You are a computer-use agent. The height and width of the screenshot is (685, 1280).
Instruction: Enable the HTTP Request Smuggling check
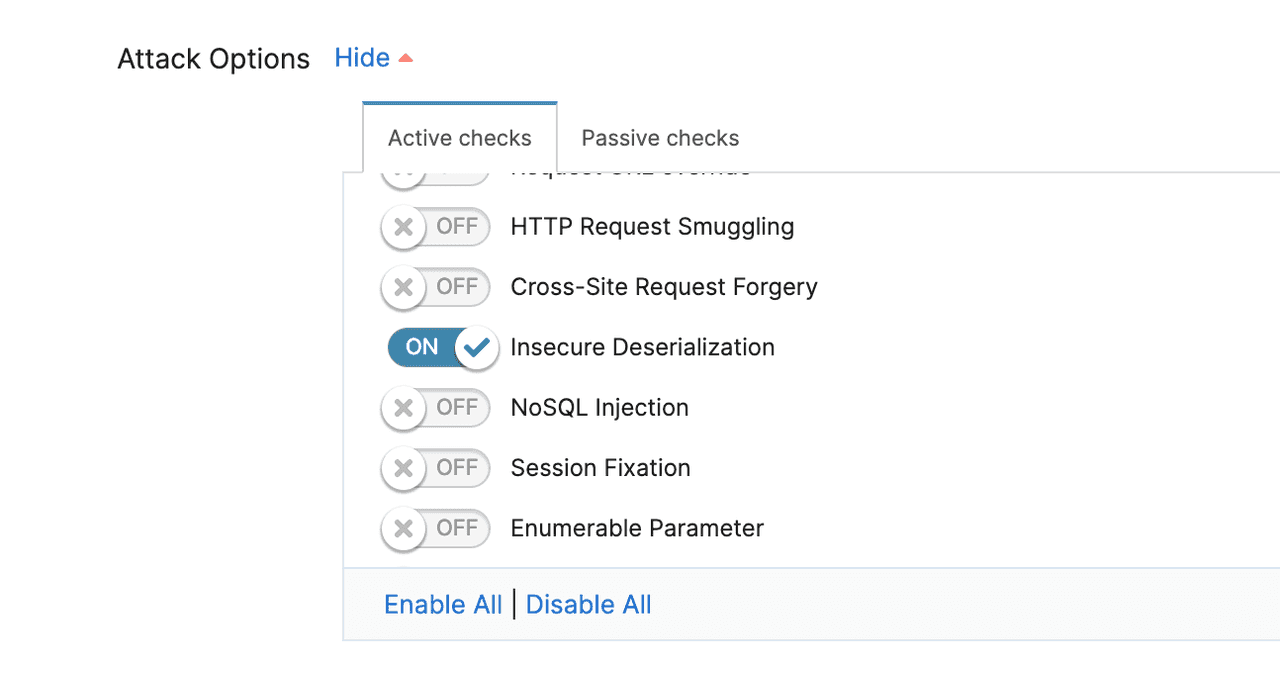(435, 227)
